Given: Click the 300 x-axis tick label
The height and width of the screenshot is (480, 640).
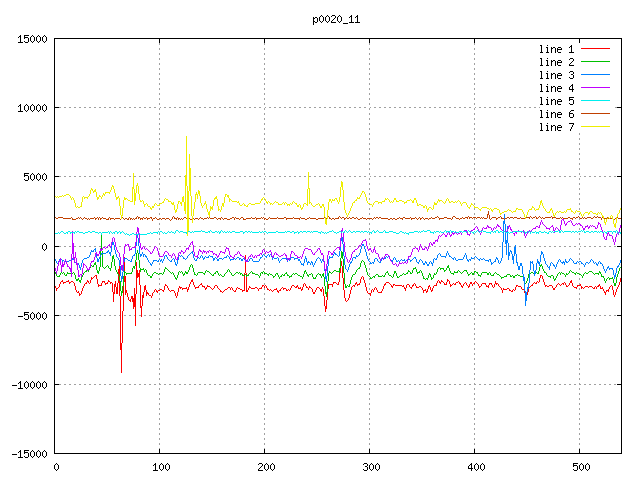Looking at the screenshot, I should [x=370, y=467].
